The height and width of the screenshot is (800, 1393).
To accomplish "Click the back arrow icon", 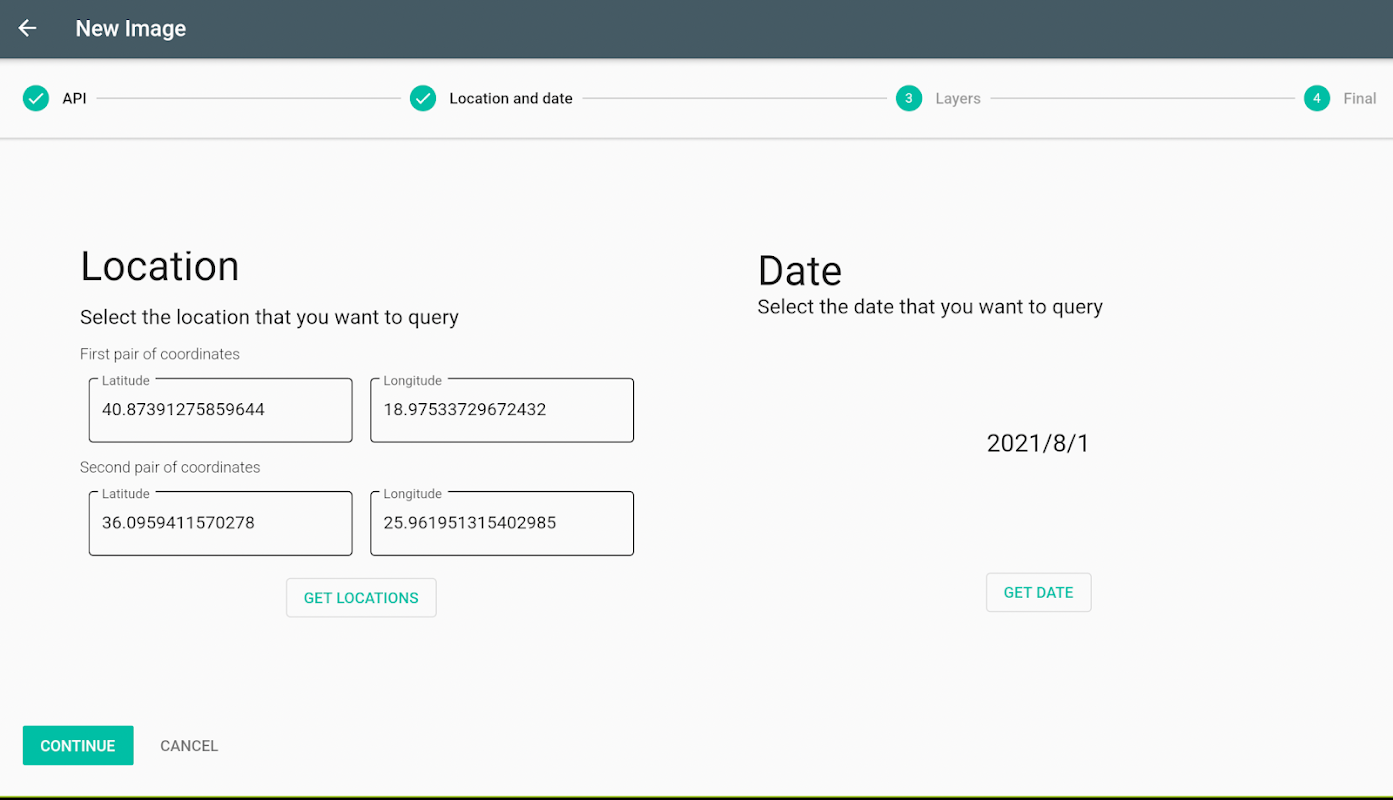I will [27, 28].
